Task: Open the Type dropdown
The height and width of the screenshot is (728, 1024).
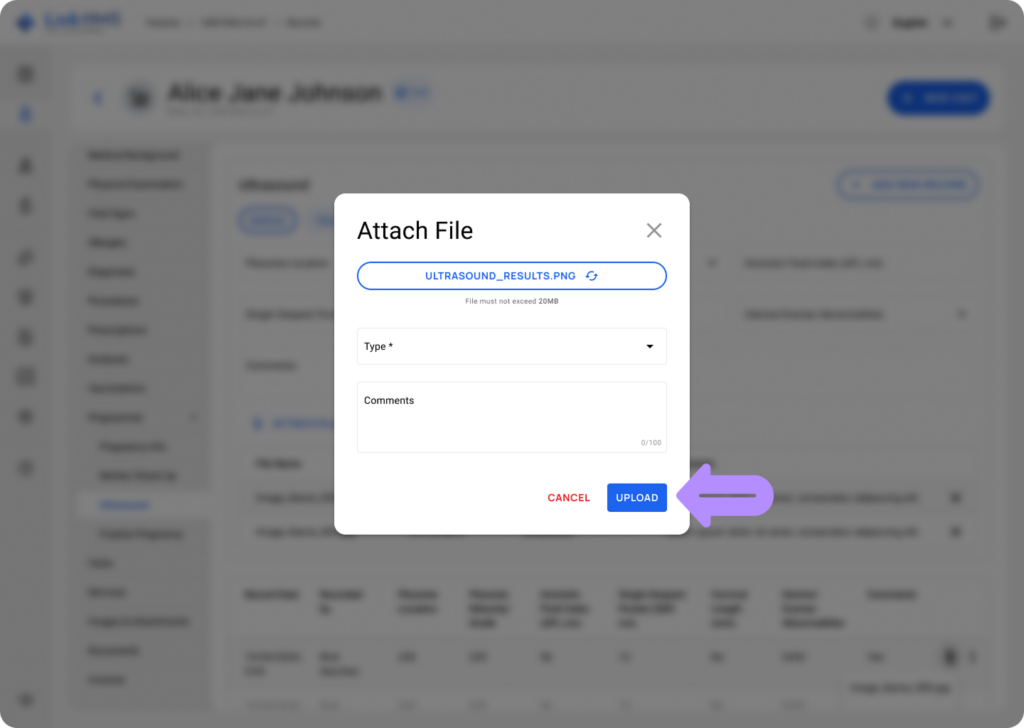Action: click(x=511, y=346)
